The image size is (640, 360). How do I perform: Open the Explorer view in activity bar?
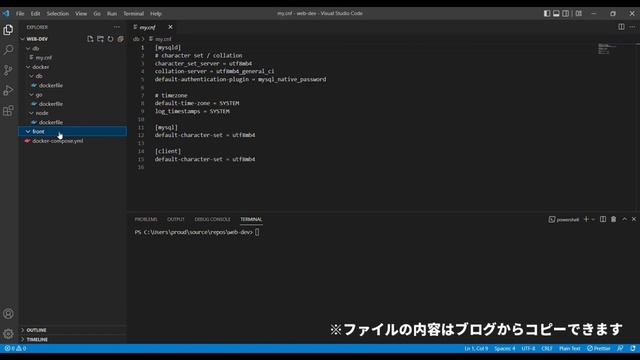point(8,30)
